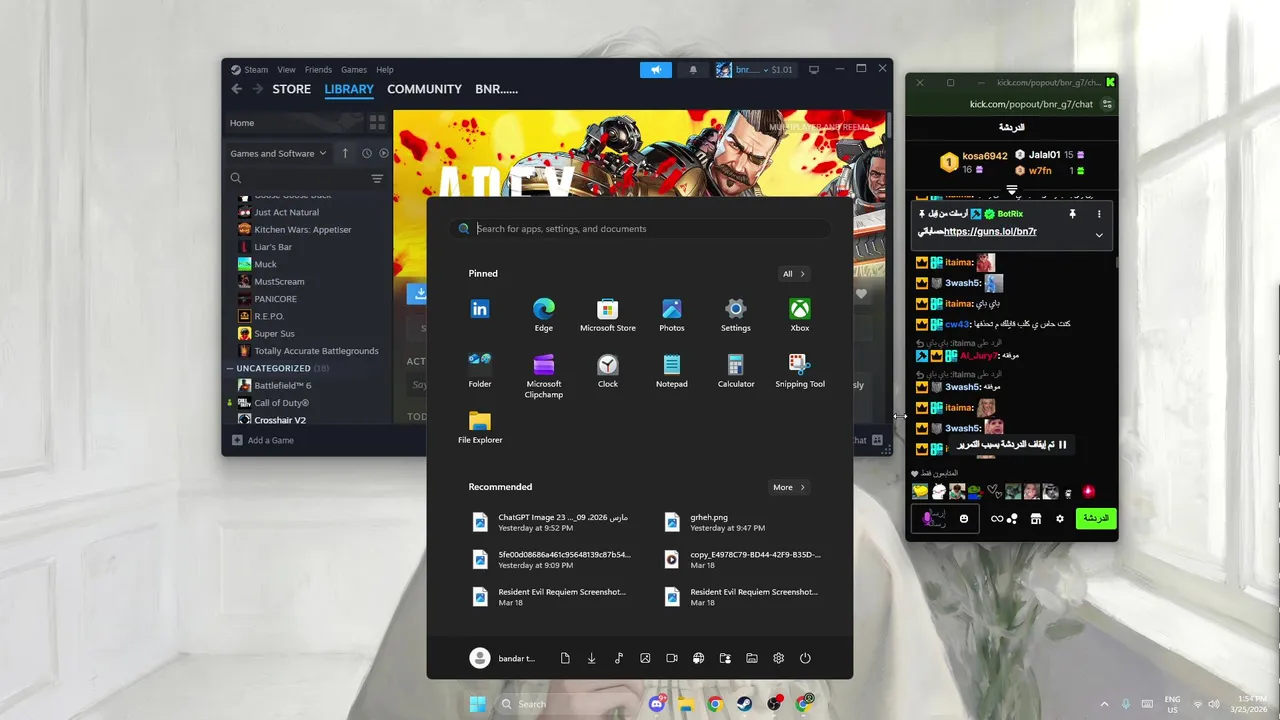Switch to Steam STORE tab
This screenshot has height=720, width=1280.
(x=292, y=89)
